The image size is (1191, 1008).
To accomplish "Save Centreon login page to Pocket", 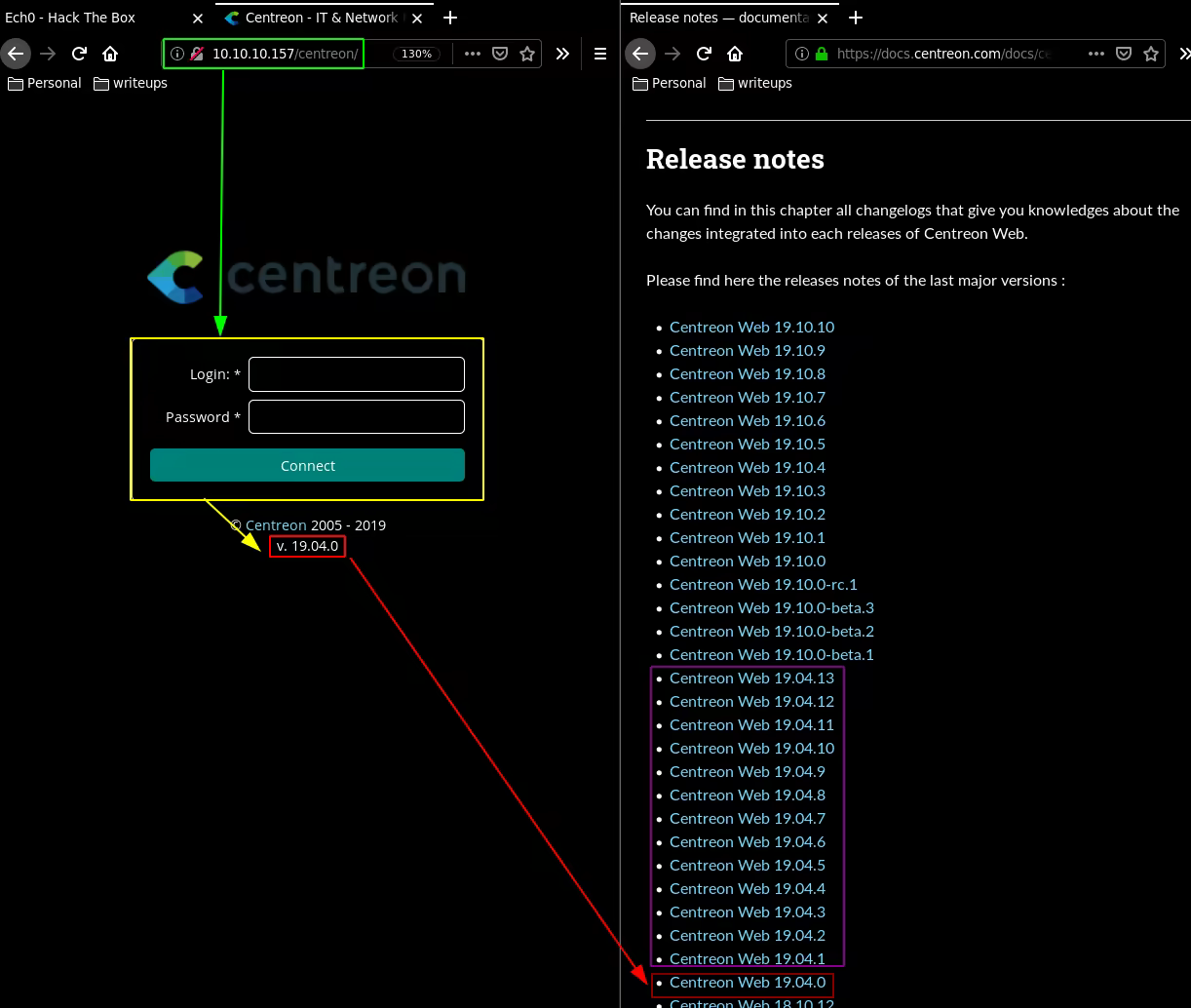I will click(x=500, y=54).
